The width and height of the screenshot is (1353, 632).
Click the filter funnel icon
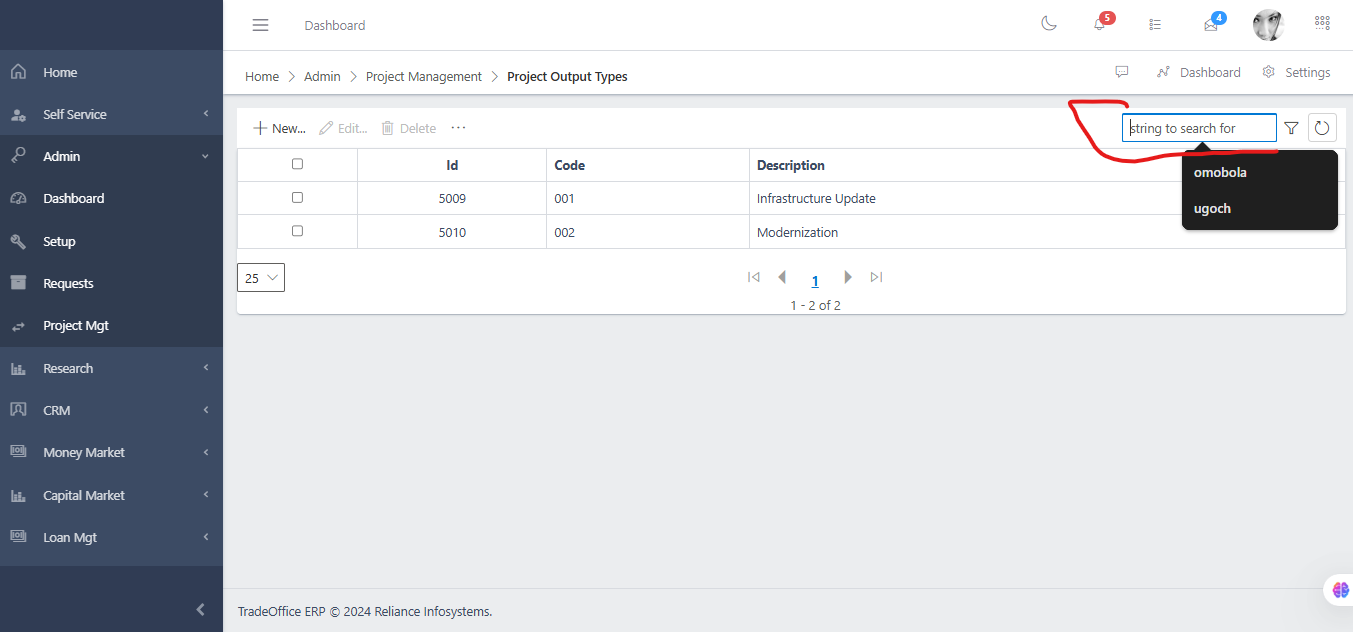[1291, 128]
